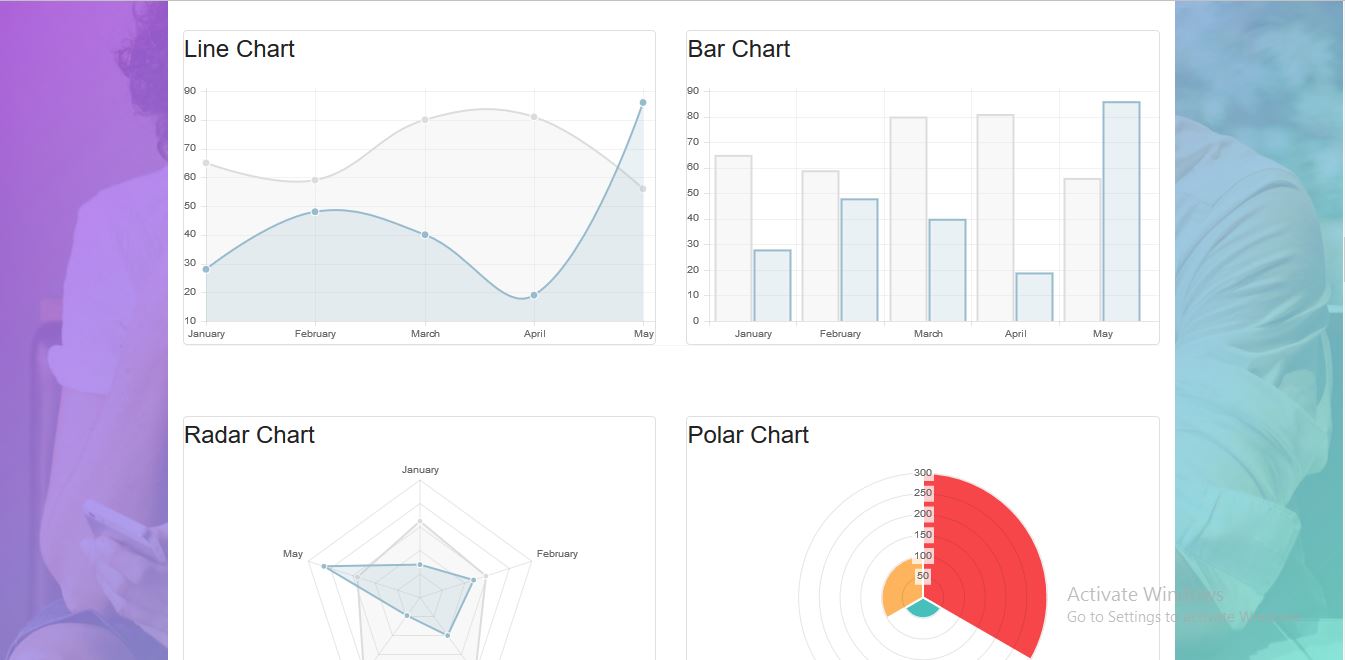1345x660 pixels.
Task: Click the Bar Chart heading
Action: click(x=739, y=49)
